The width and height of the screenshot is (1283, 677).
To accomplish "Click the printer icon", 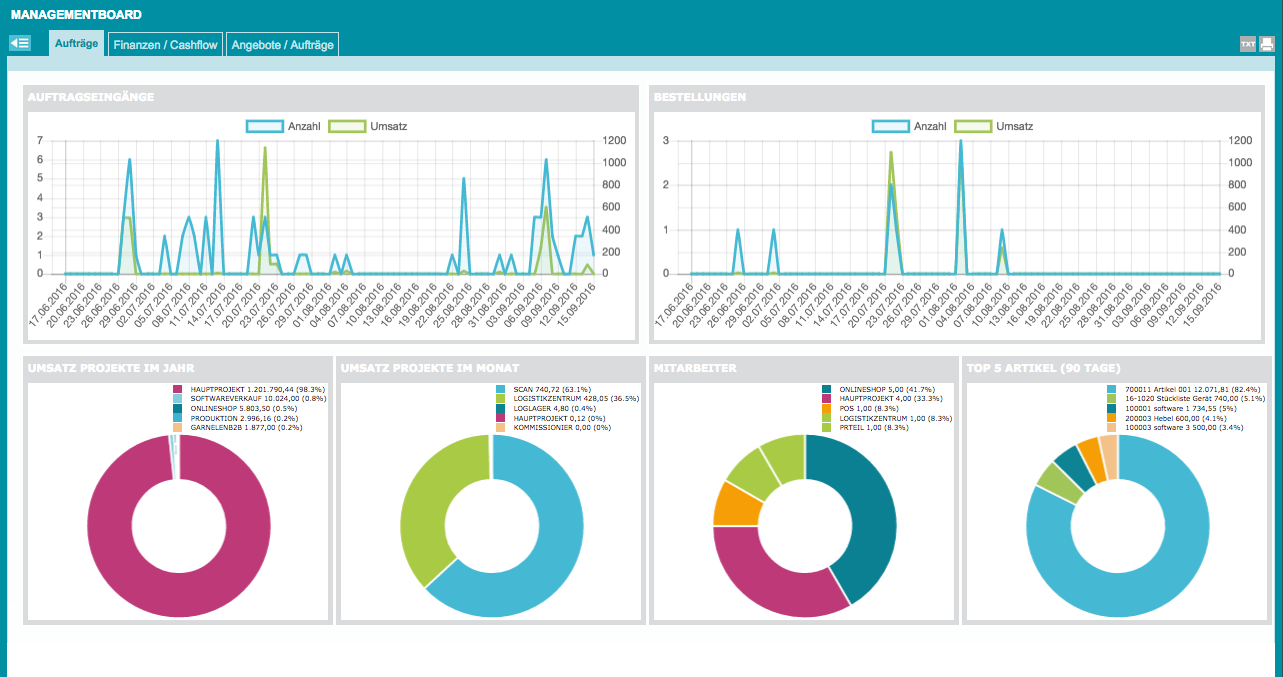I will [1266, 44].
